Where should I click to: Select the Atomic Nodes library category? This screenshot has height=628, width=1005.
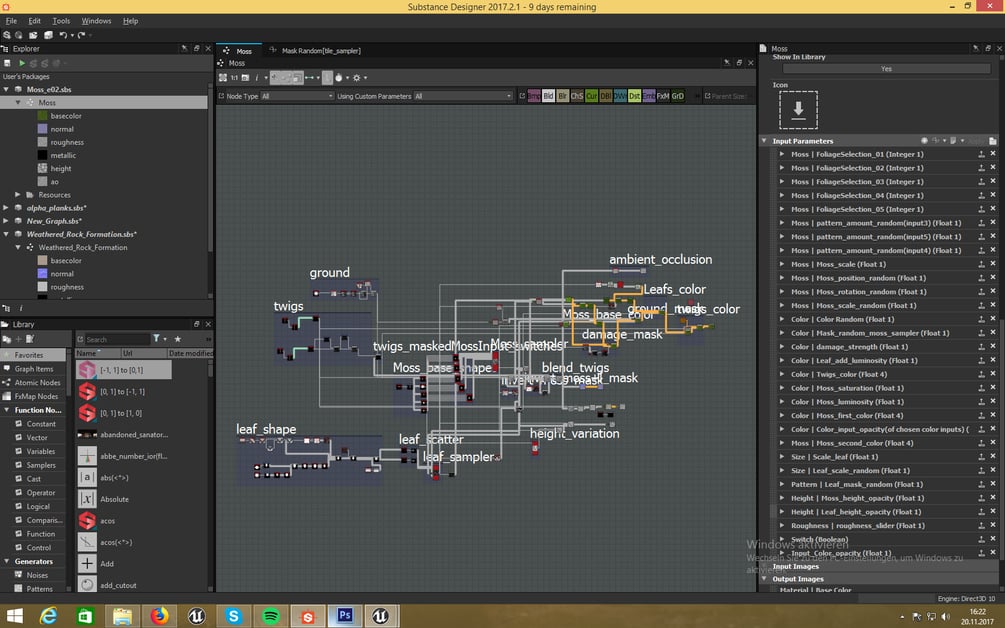pos(37,383)
